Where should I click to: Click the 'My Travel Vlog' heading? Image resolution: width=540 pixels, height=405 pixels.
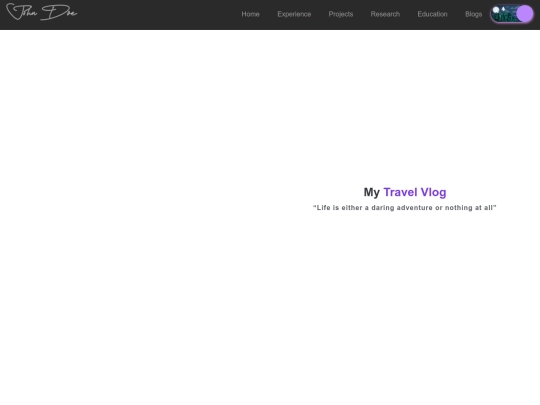coord(405,192)
